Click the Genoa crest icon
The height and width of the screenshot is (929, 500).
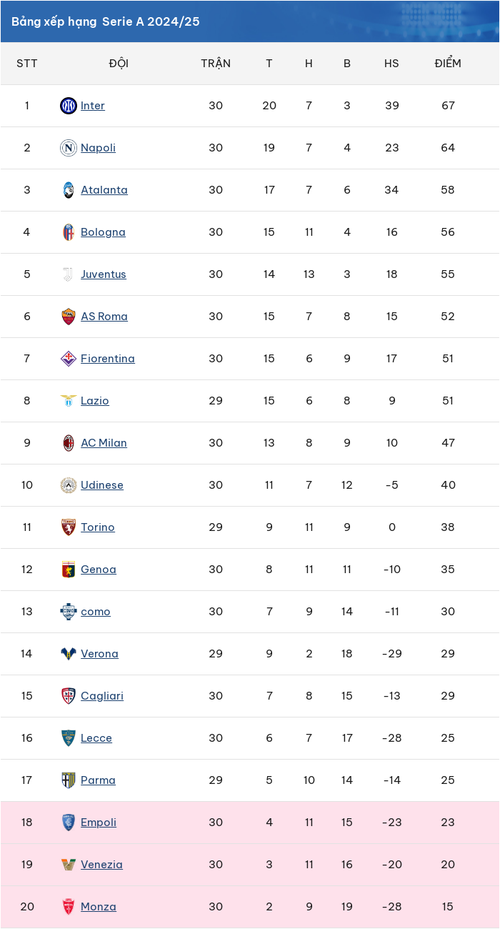coord(69,569)
